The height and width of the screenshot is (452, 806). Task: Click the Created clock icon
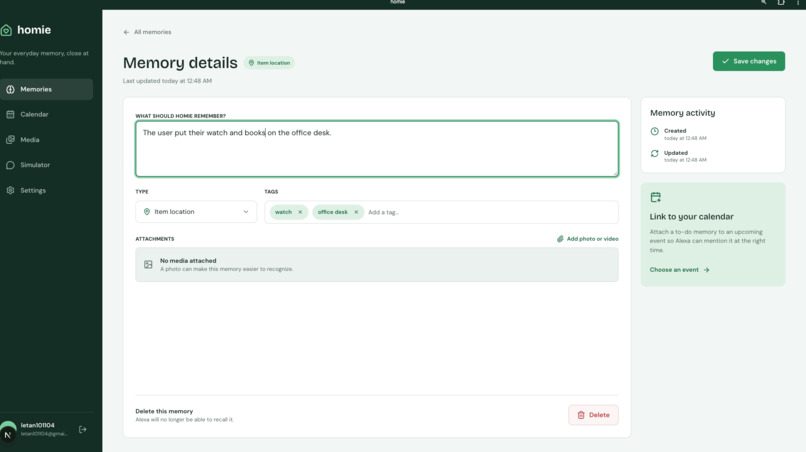pos(654,131)
